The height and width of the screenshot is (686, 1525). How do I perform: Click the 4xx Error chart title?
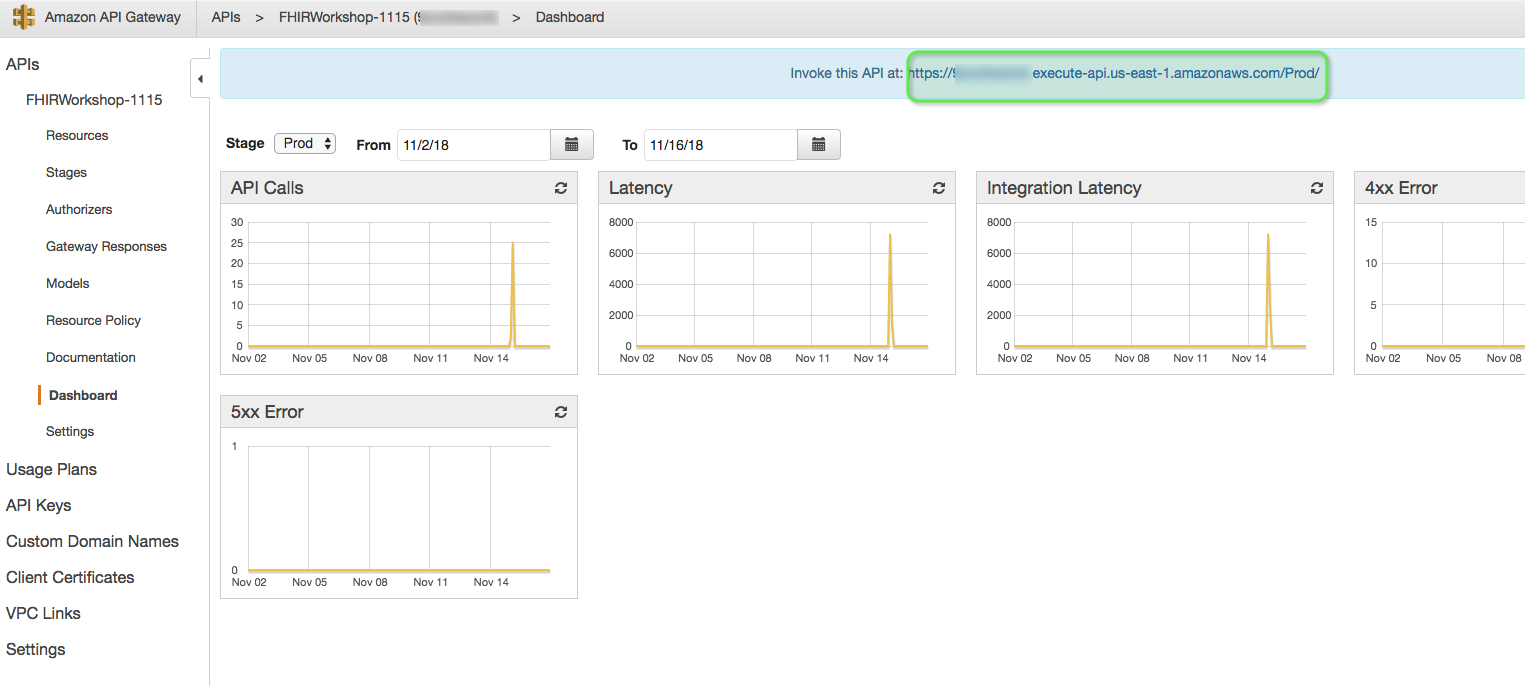point(1401,188)
